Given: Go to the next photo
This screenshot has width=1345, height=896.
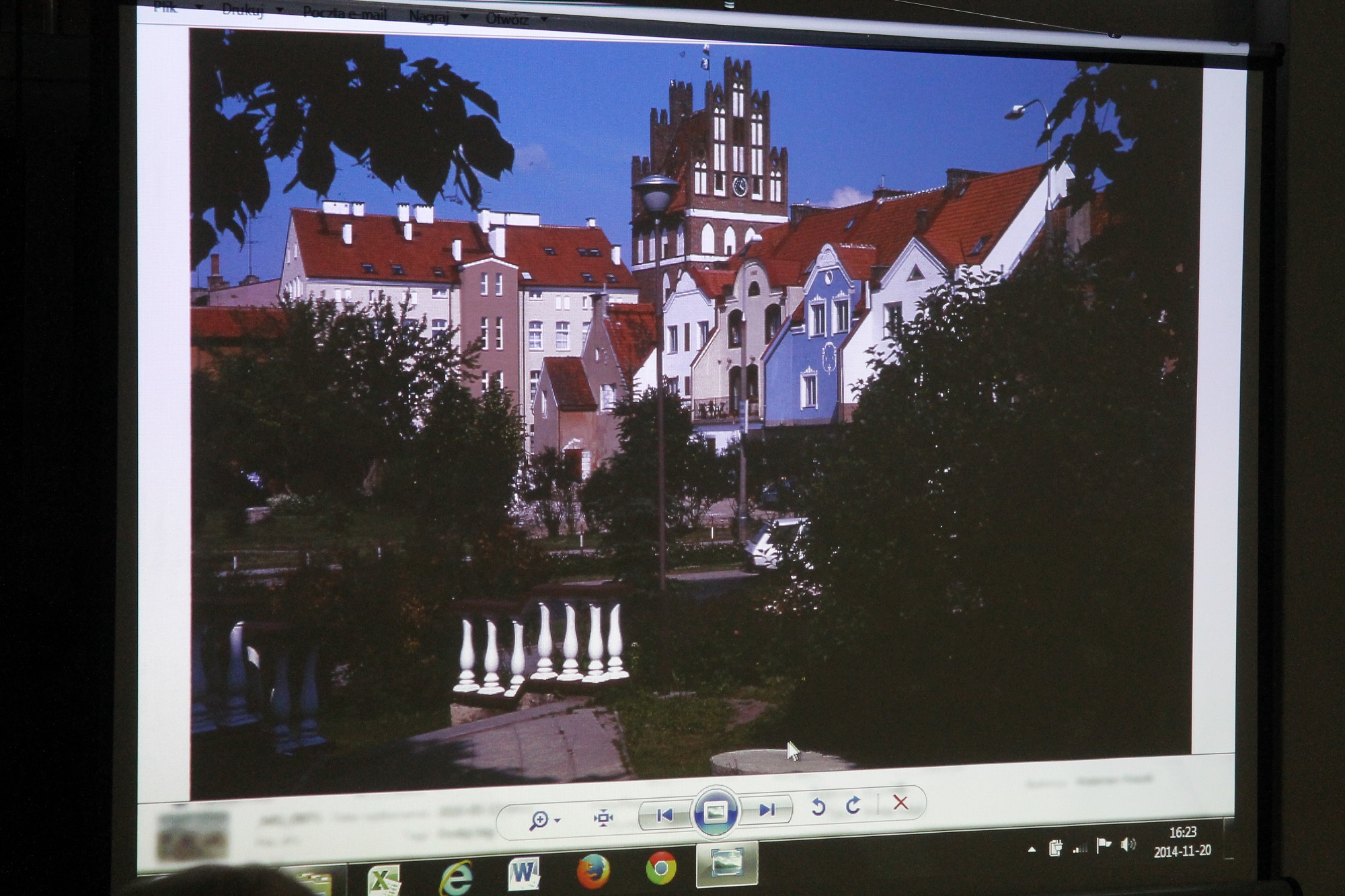Looking at the screenshot, I should [x=767, y=810].
